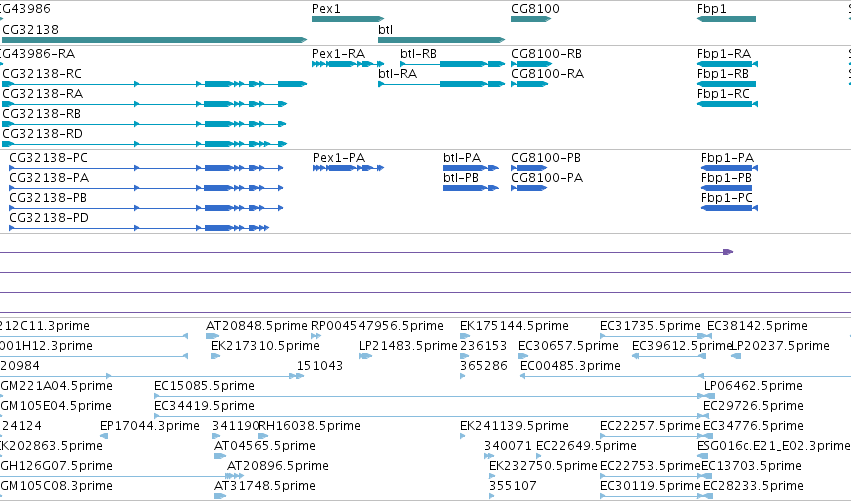Click the CG32138-RD transcript
The height and width of the screenshot is (501, 851).
(x=144, y=144)
